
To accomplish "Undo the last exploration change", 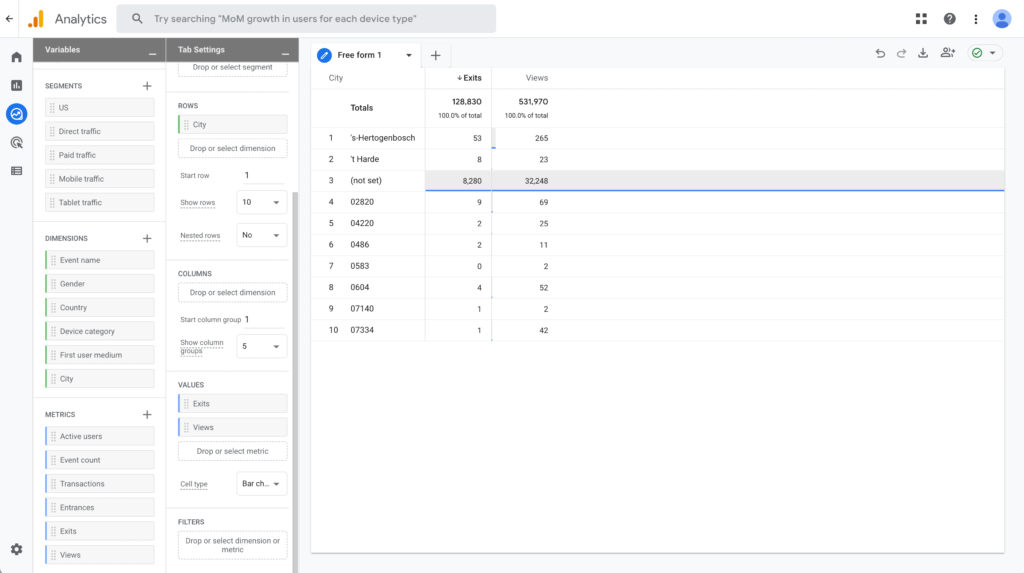I will 880,54.
